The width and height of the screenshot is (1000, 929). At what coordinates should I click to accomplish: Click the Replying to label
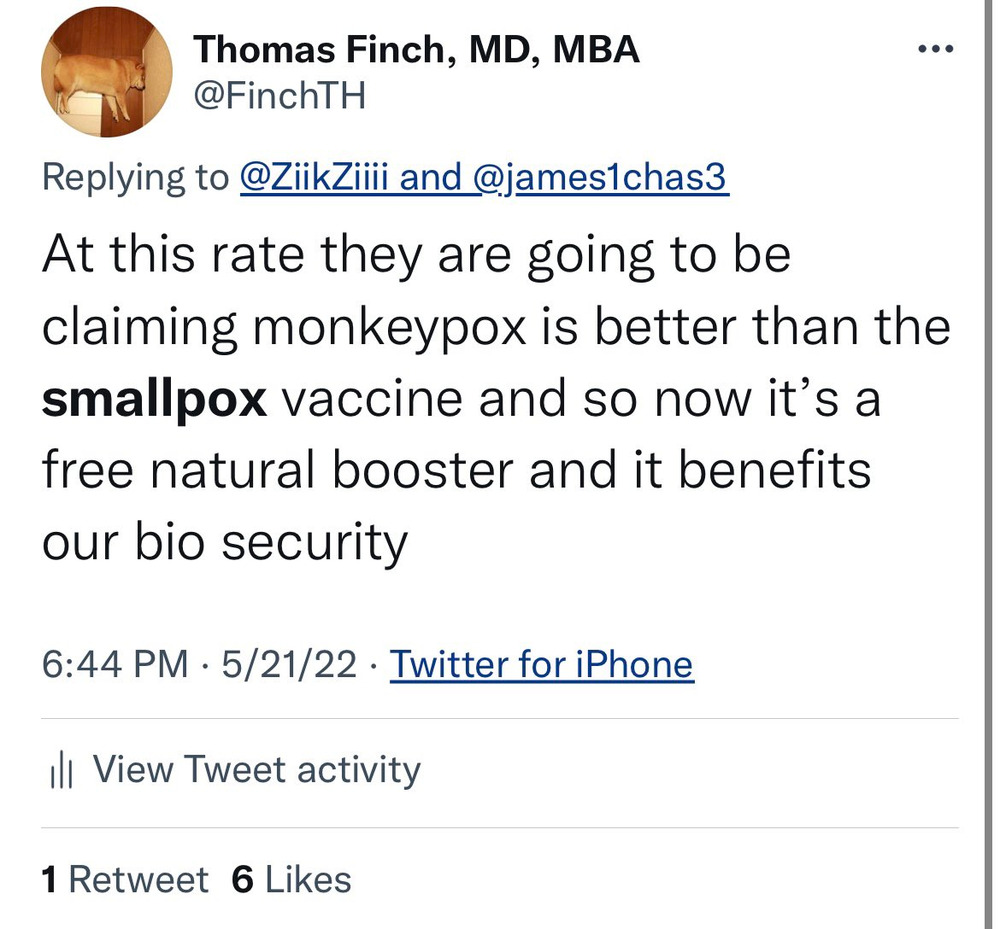point(135,177)
